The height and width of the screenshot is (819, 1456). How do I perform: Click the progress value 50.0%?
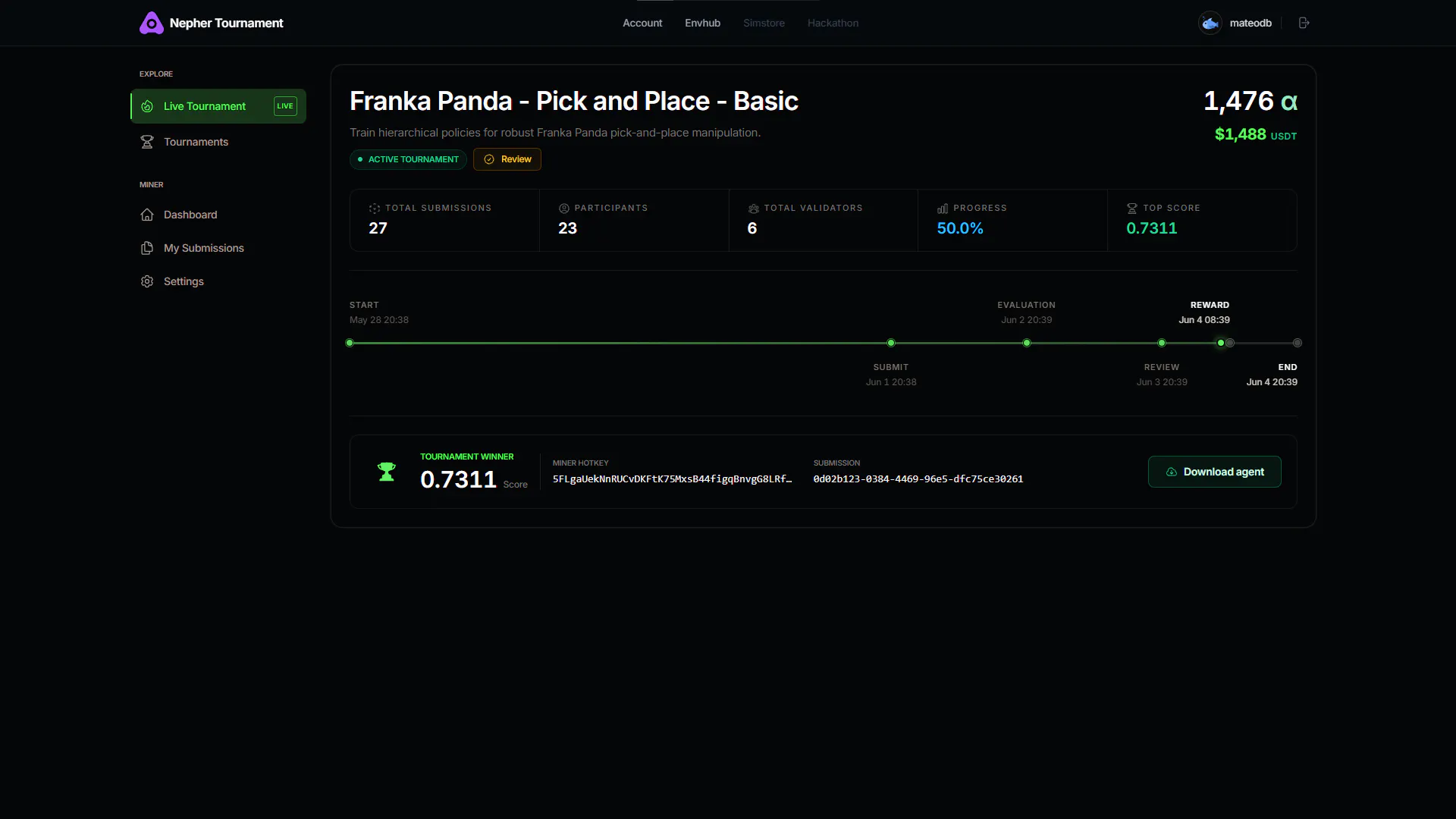(960, 228)
